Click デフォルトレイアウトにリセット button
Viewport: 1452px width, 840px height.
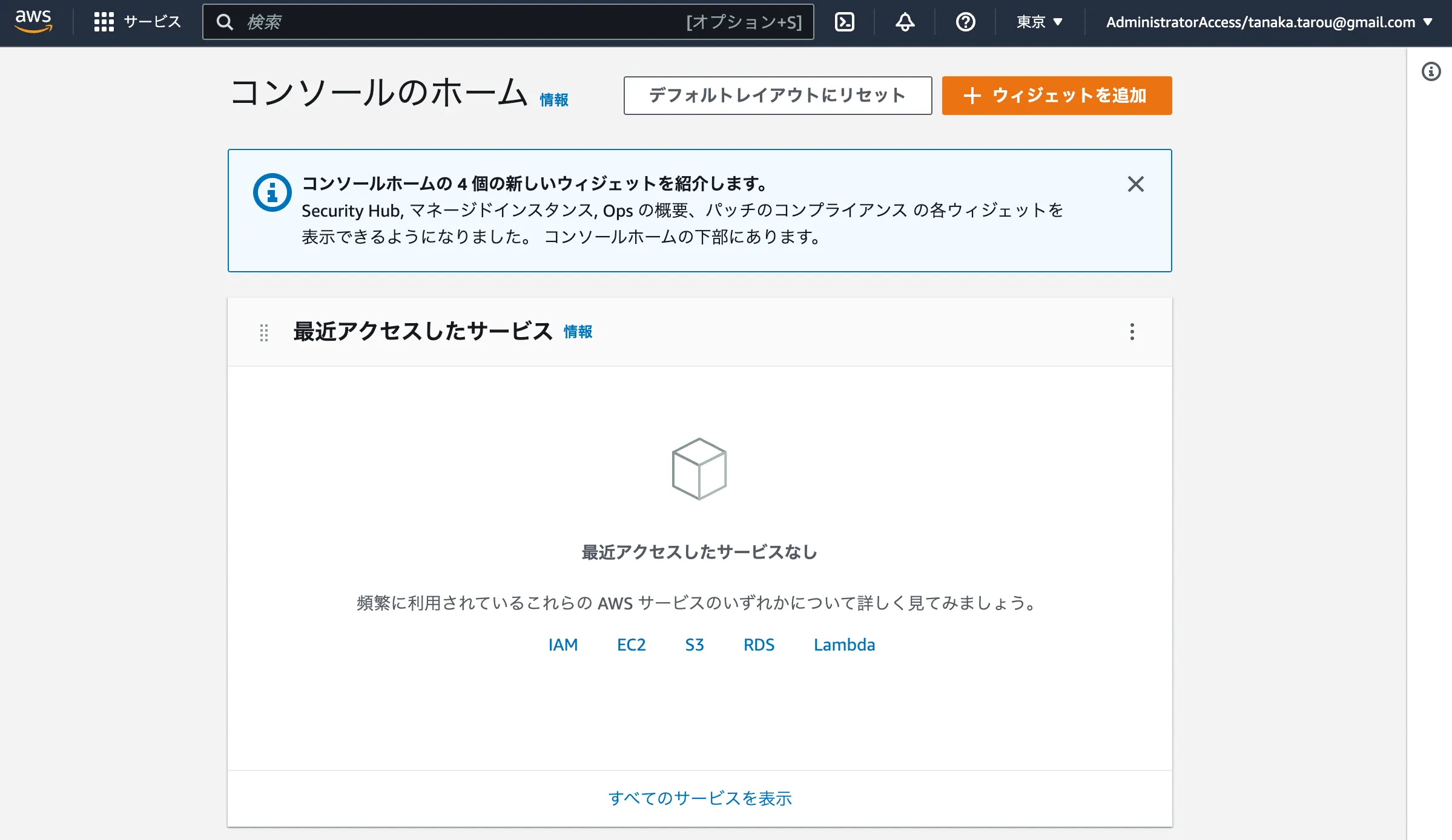(x=777, y=95)
